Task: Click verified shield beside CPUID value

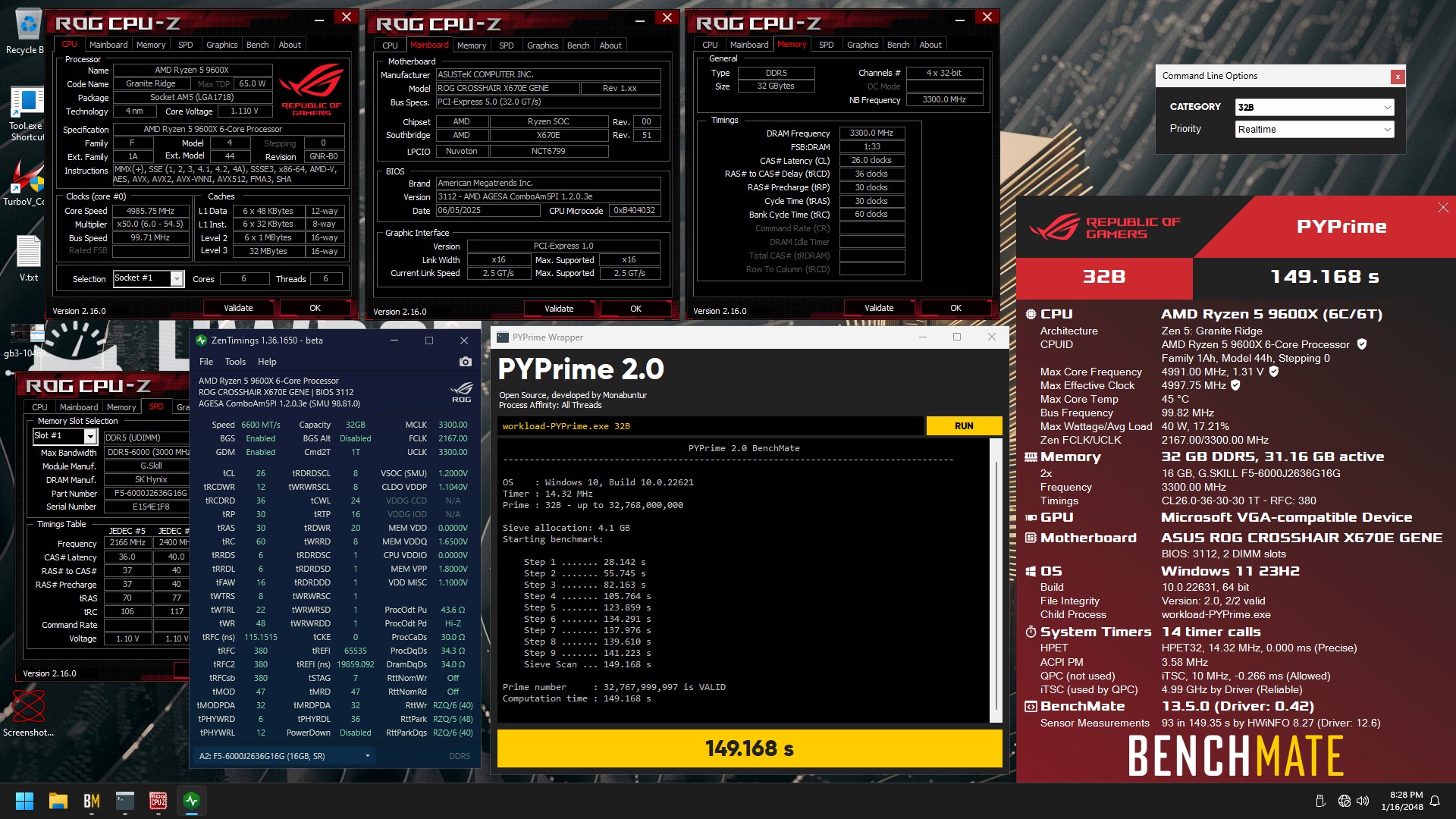Action: point(1362,344)
